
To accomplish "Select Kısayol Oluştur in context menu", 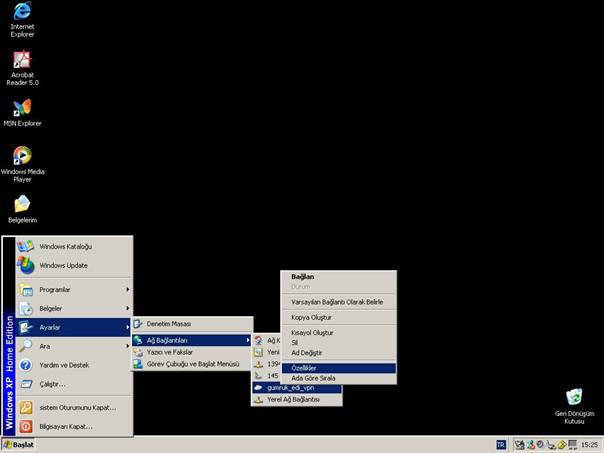I will pyautogui.click(x=339, y=332).
